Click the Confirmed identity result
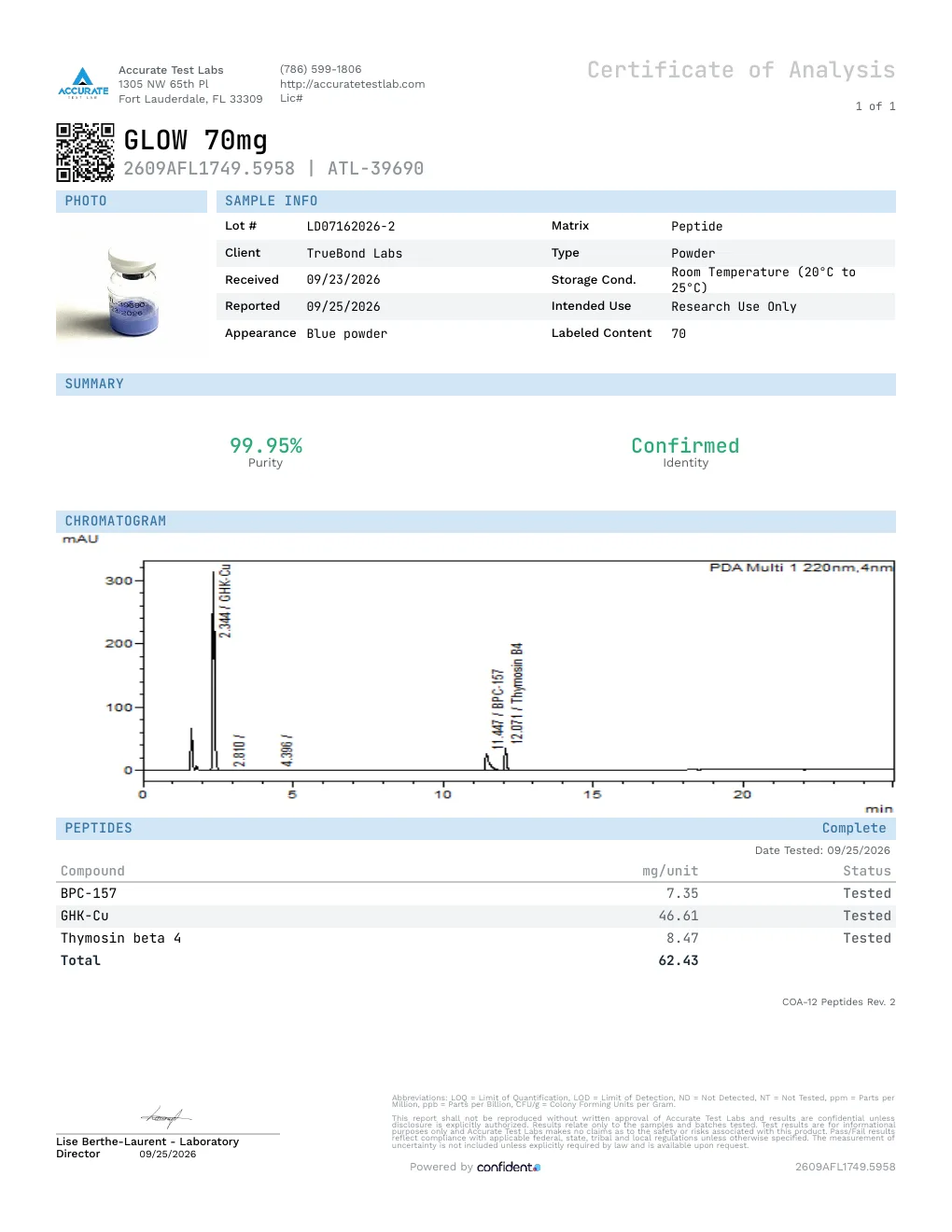The image size is (952, 1232). pos(685,446)
